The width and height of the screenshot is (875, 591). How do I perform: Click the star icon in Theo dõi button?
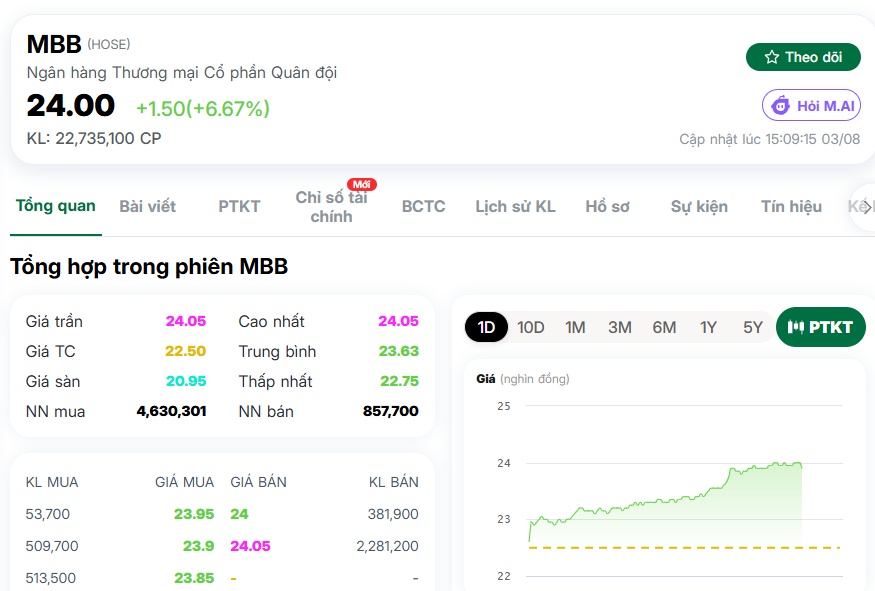coord(772,57)
